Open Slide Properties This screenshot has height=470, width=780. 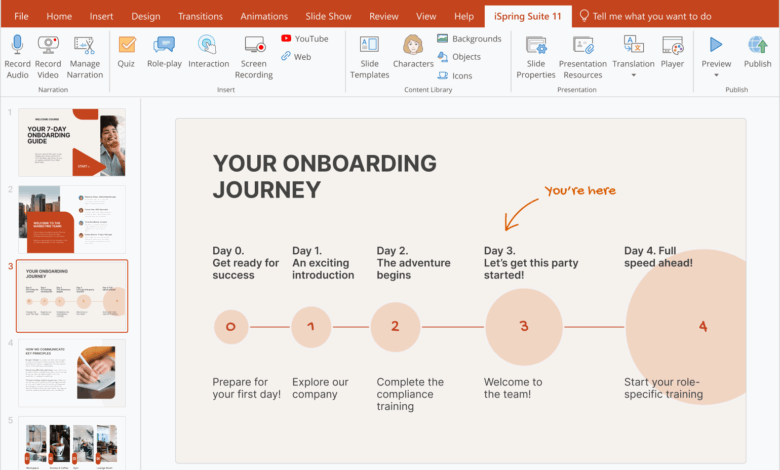click(x=536, y=57)
